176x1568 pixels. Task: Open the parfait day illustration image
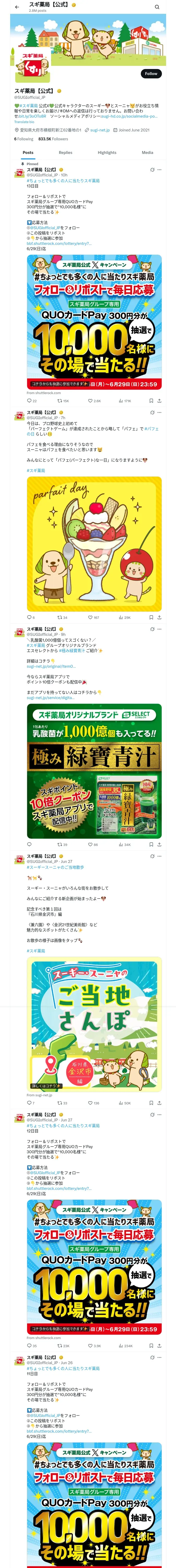click(x=94, y=544)
